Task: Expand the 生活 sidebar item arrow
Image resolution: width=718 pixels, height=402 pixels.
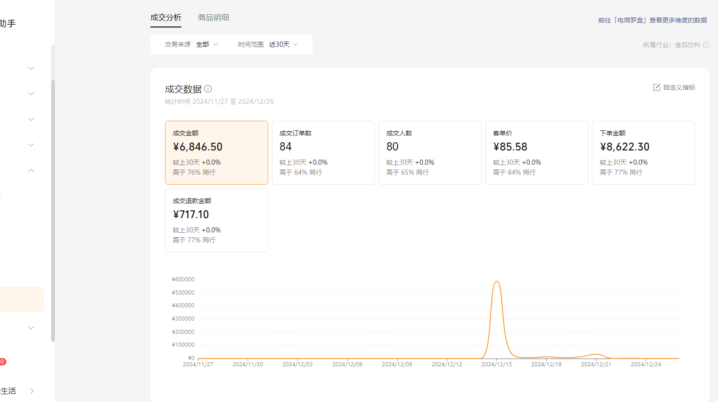Action: (31, 391)
